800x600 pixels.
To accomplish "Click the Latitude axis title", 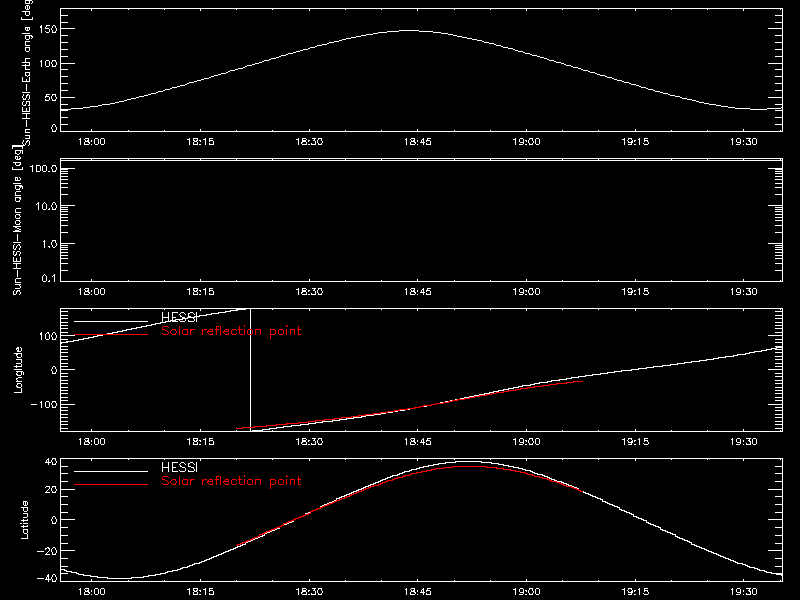I will click(24, 520).
